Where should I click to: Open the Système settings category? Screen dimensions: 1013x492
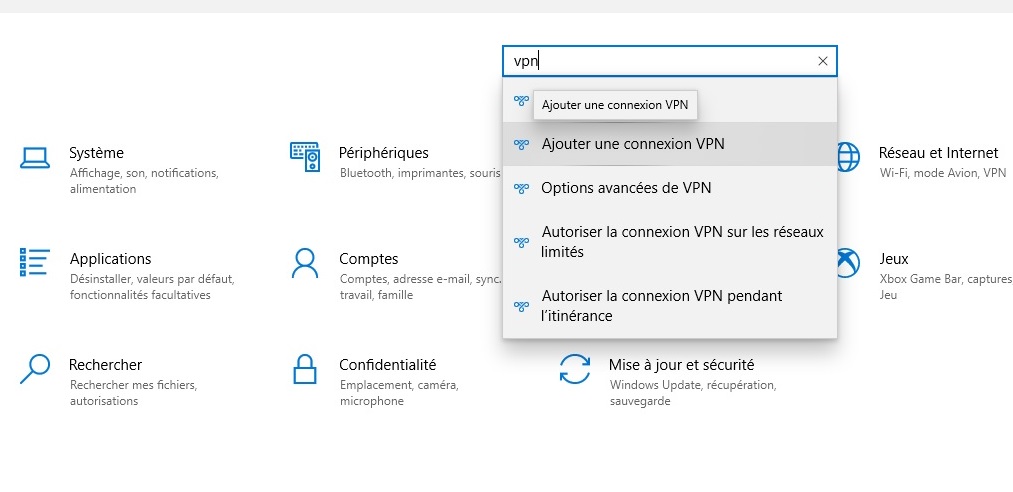[96, 153]
